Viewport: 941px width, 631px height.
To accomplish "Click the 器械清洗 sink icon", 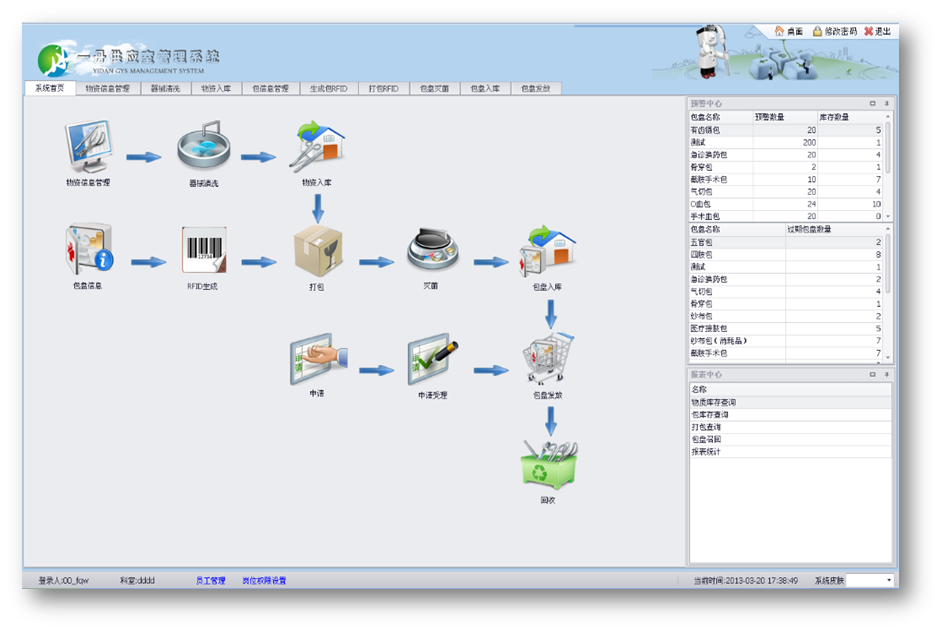I will coord(203,149).
